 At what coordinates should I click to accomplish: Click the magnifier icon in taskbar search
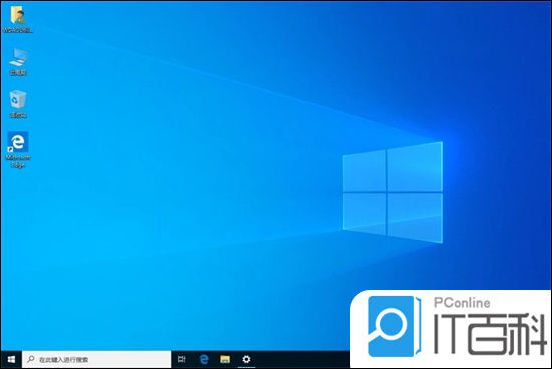[31, 359]
